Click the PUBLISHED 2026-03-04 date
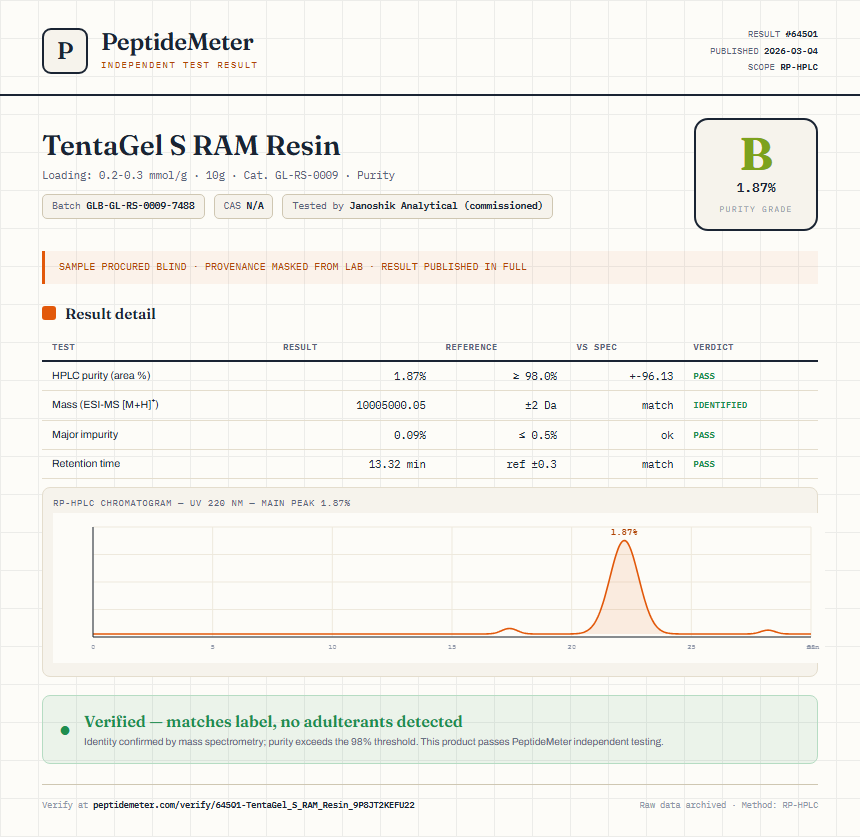 pyautogui.click(x=763, y=51)
